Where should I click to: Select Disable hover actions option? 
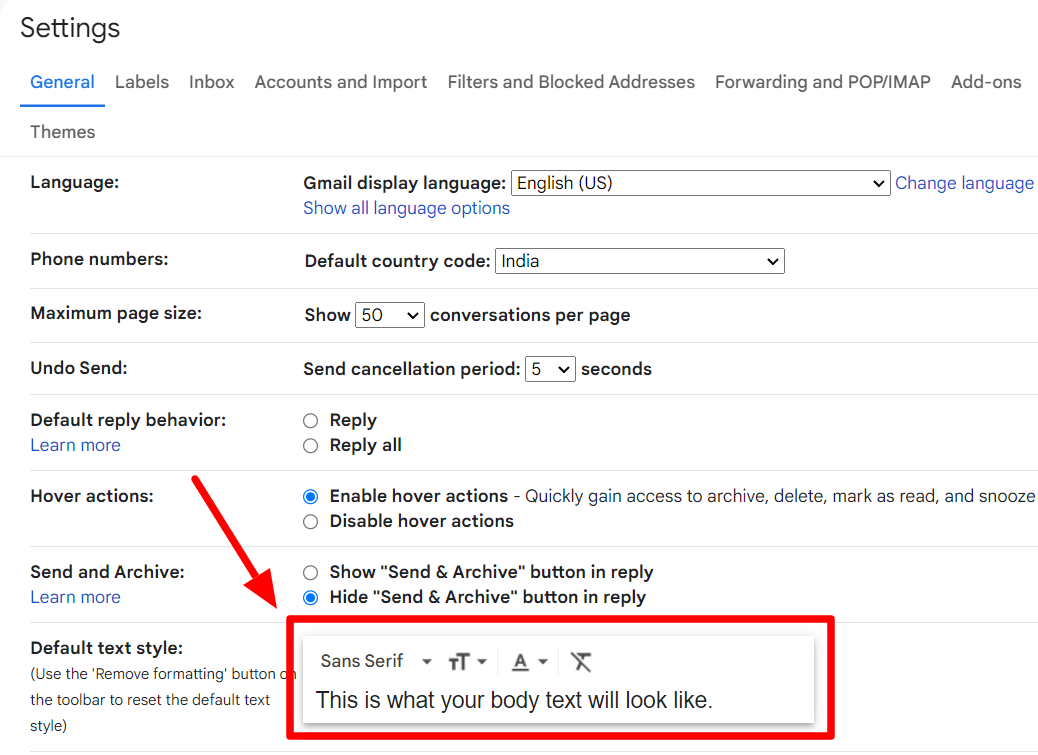tap(310, 522)
